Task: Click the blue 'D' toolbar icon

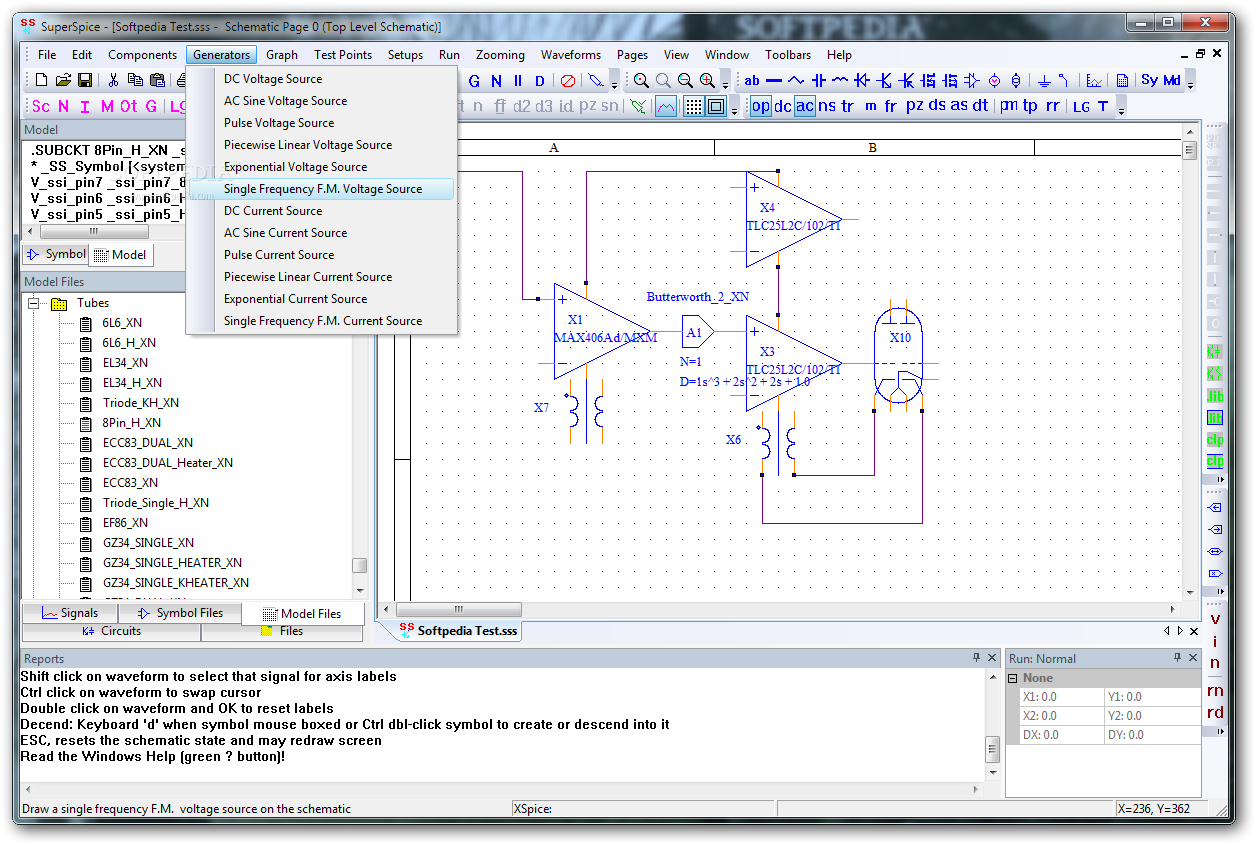Action: coord(540,81)
